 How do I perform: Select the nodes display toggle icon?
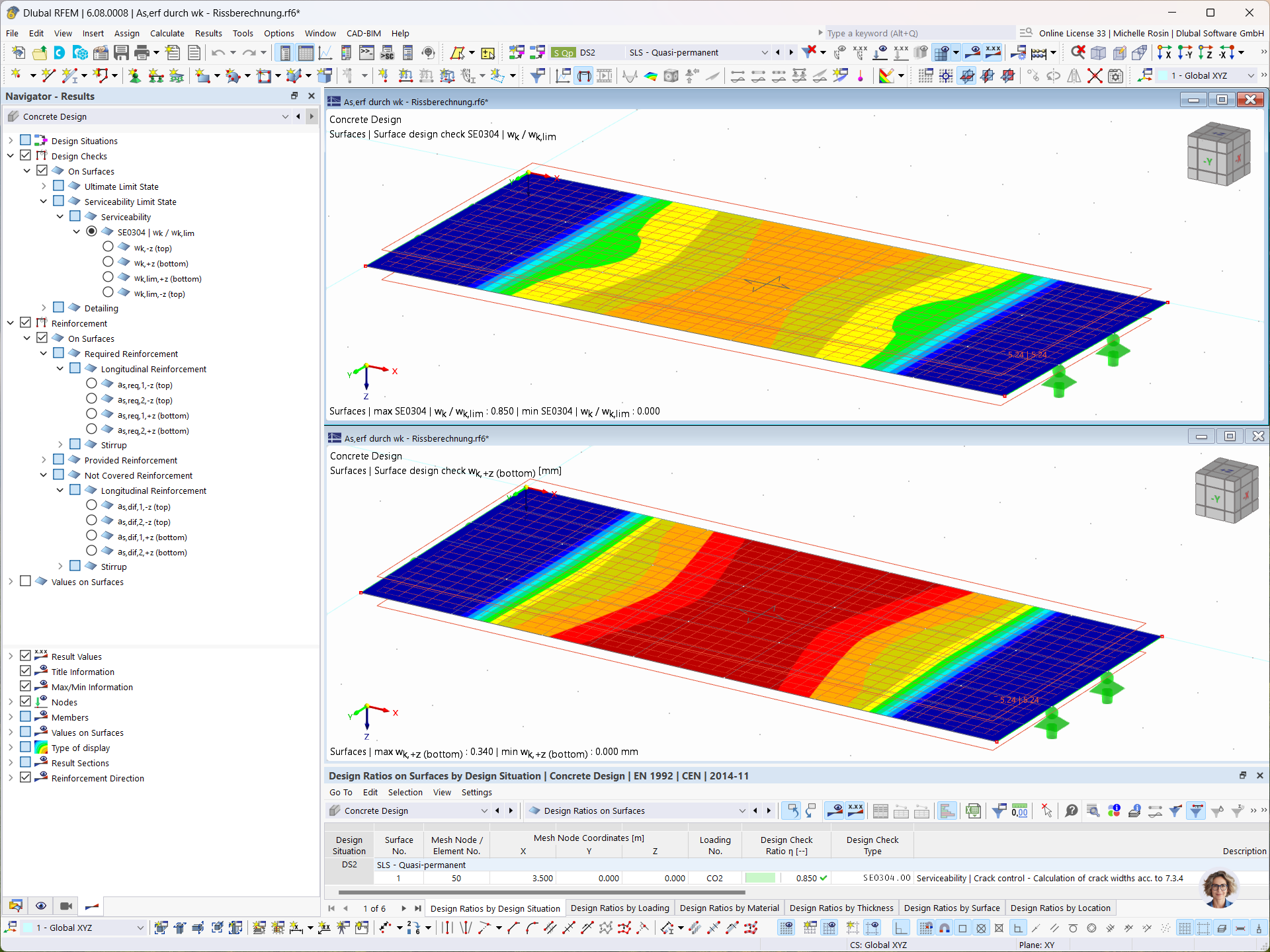tap(27, 702)
